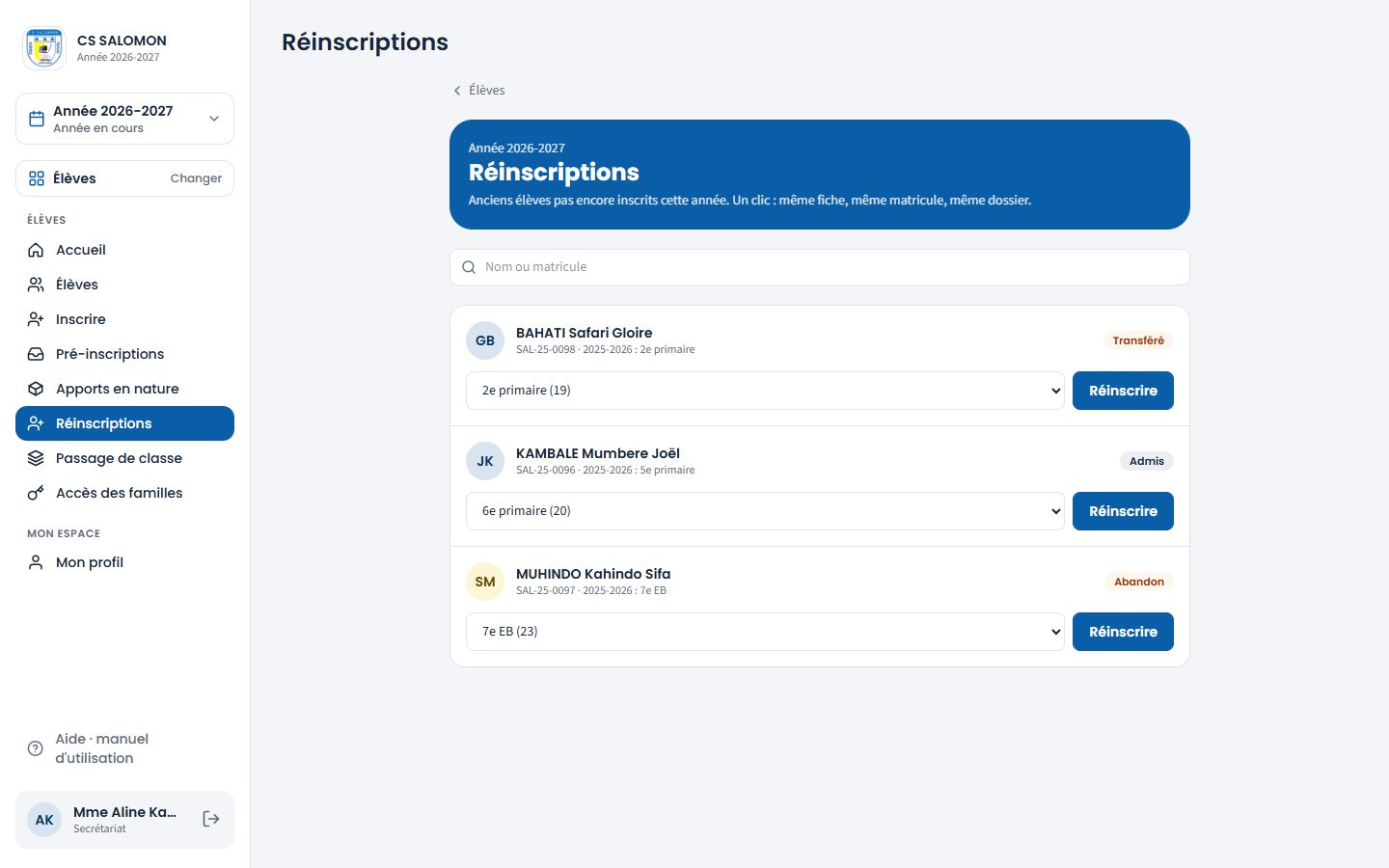Click the Transféré status badge
The image size is (1389, 868).
(1138, 340)
